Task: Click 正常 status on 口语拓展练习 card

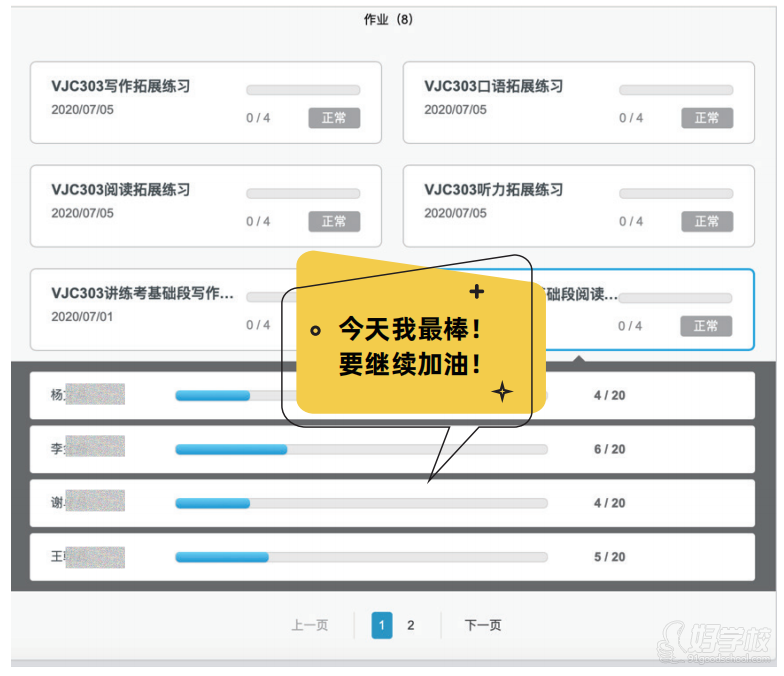Action: (706, 118)
